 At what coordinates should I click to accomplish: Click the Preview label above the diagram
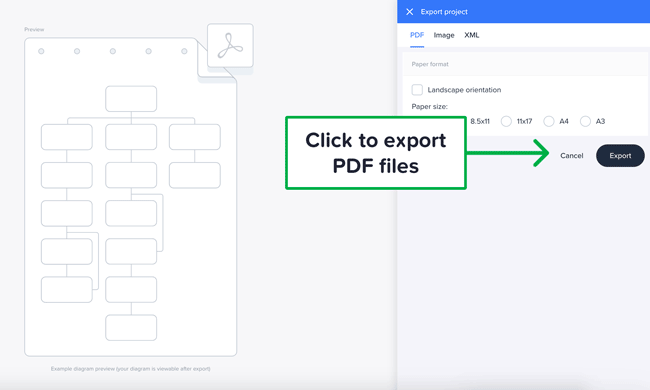coord(34,29)
